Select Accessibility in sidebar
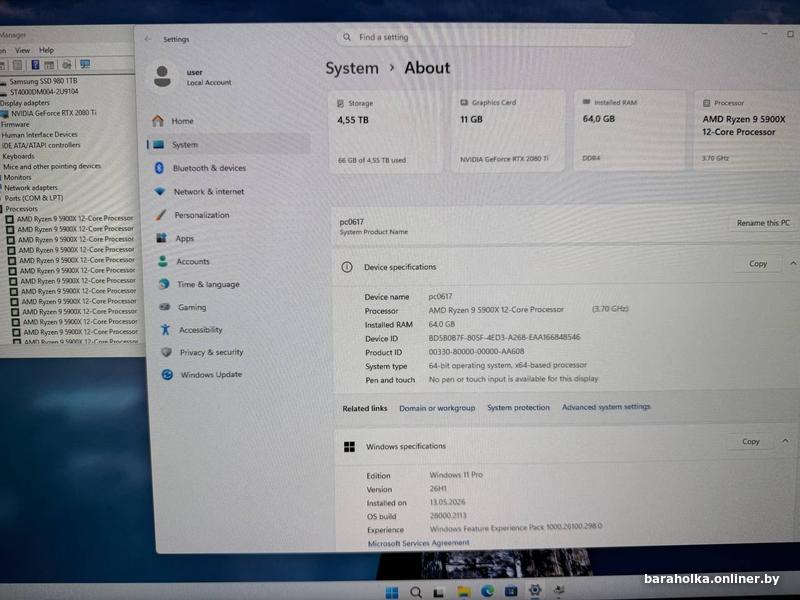The width and height of the screenshot is (800, 600). pyautogui.click(x=192, y=330)
